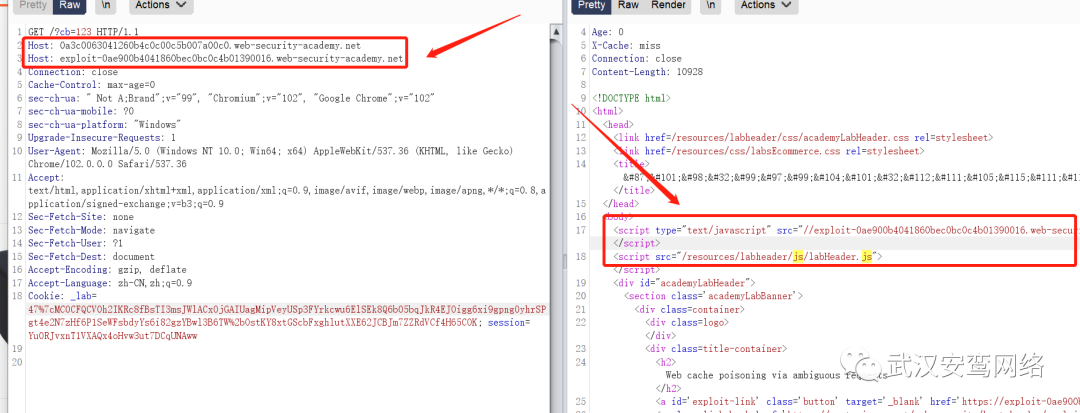This screenshot has width=1080, height=413.
Task: Click div class=container line in response
Action: [687, 309]
